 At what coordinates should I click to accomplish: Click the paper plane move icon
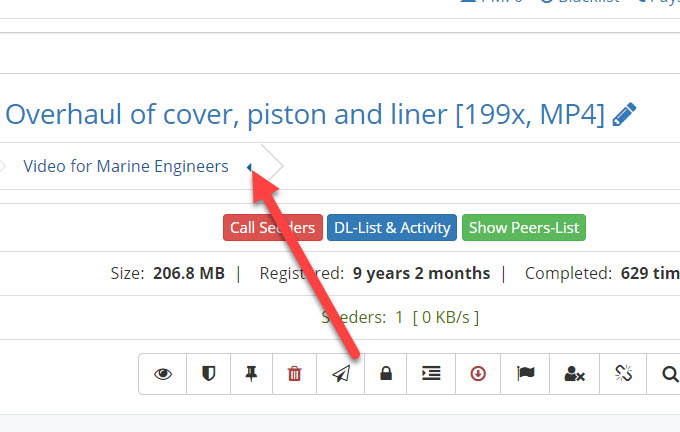339,374
